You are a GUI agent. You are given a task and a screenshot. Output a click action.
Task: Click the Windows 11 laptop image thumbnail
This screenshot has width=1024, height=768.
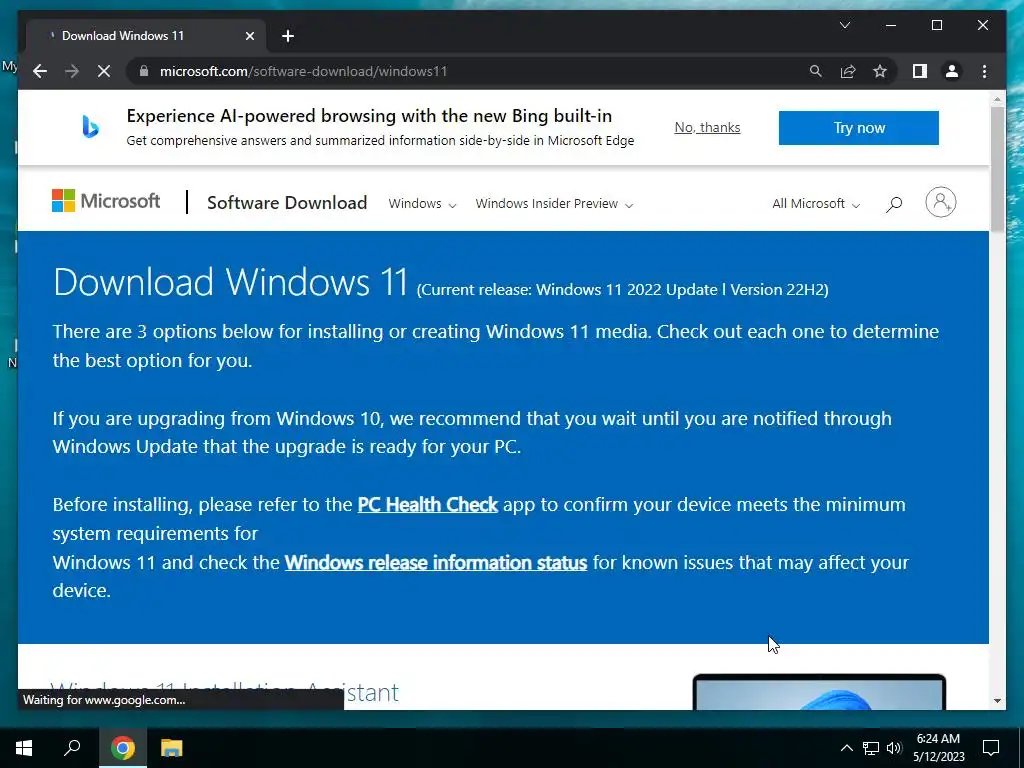coord(819,692)
